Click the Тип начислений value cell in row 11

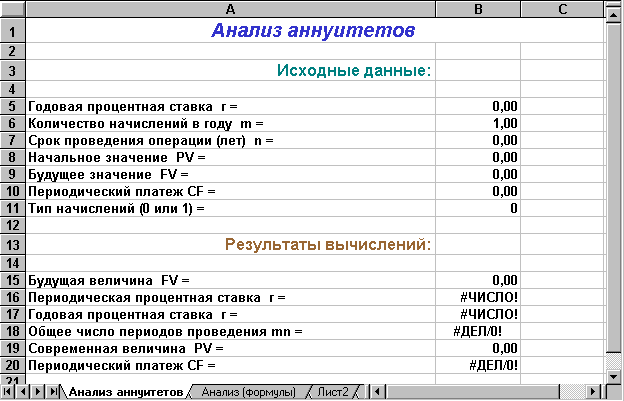point(478,208)
